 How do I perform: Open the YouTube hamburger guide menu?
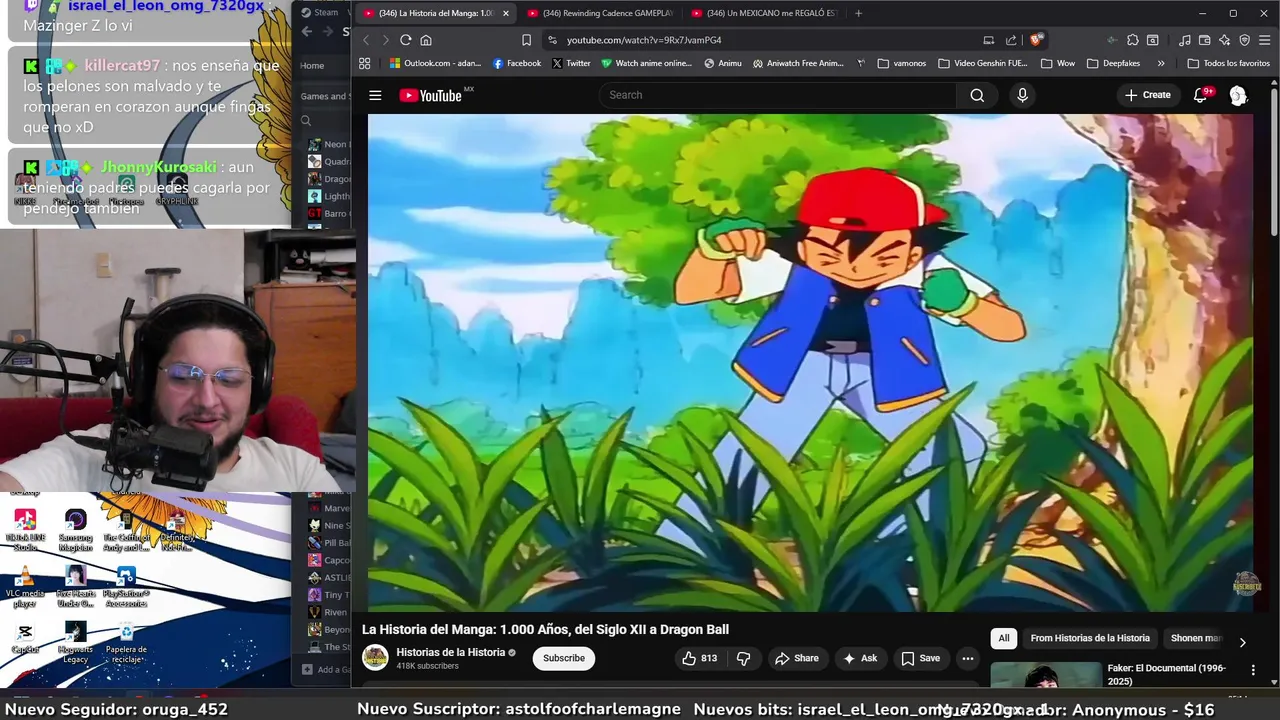click(x=375, y=95)
